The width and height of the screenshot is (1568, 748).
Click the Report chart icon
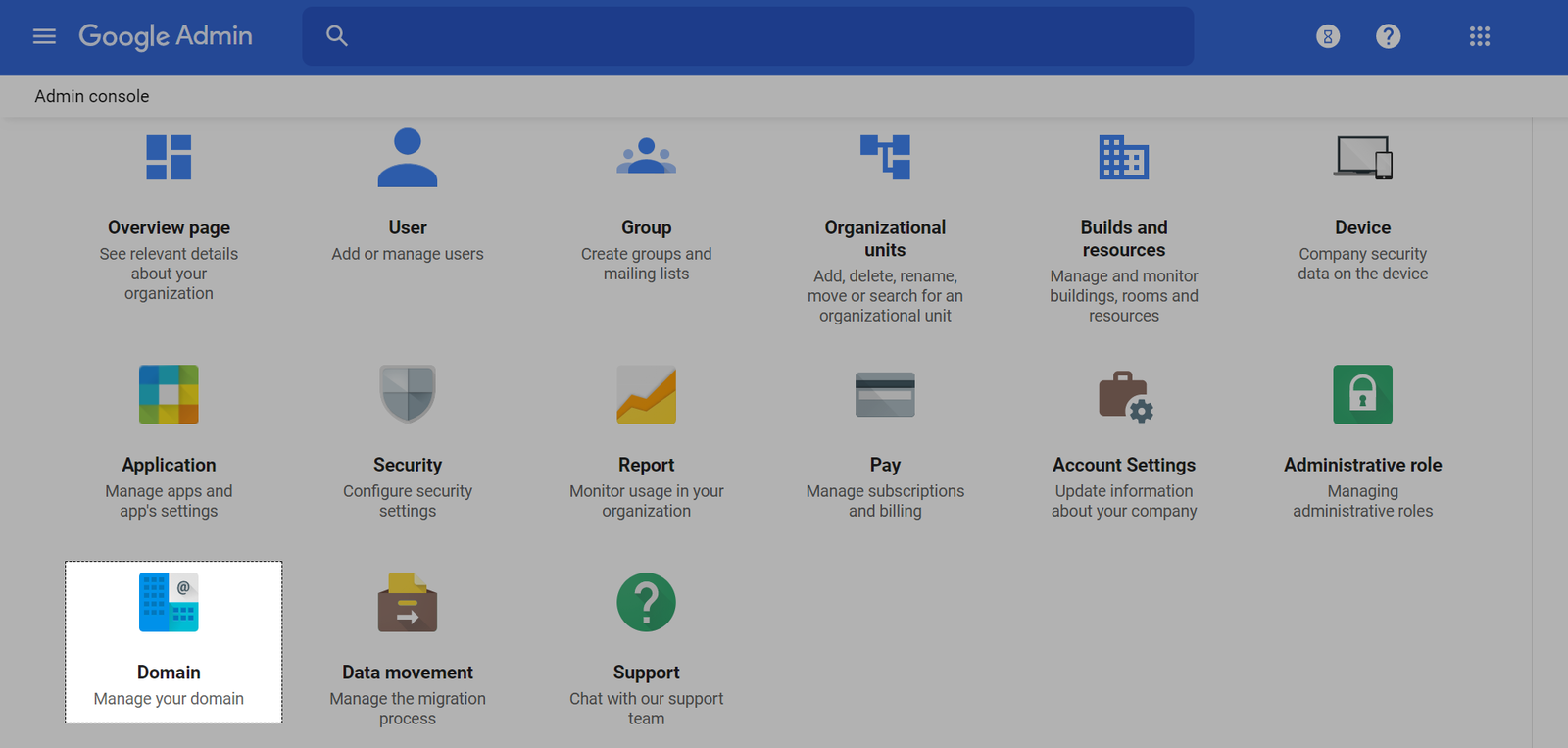[647, 394]
